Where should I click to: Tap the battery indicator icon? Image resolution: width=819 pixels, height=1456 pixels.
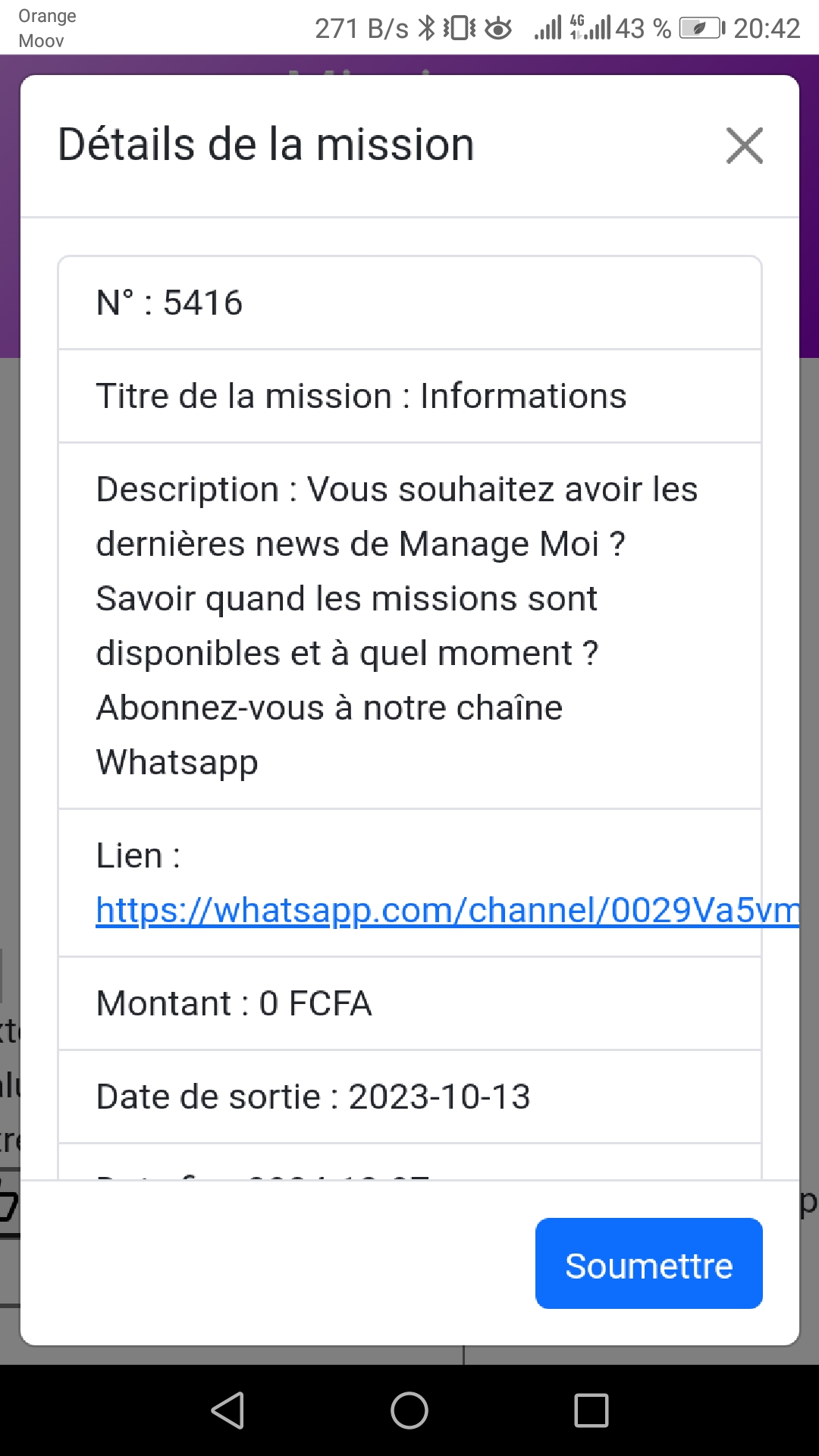tap(701, 29)
